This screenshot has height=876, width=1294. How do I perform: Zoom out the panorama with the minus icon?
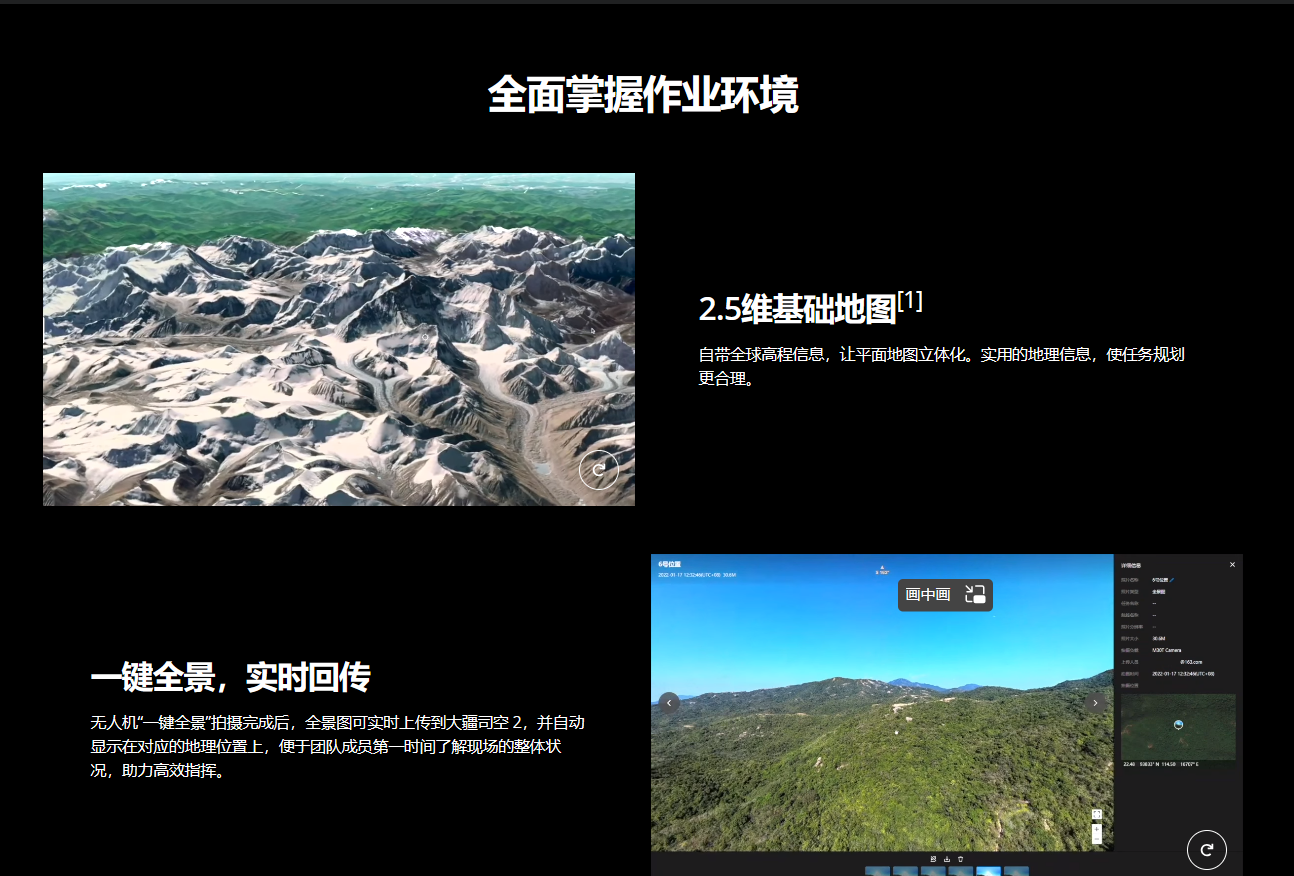[1097, 839]
